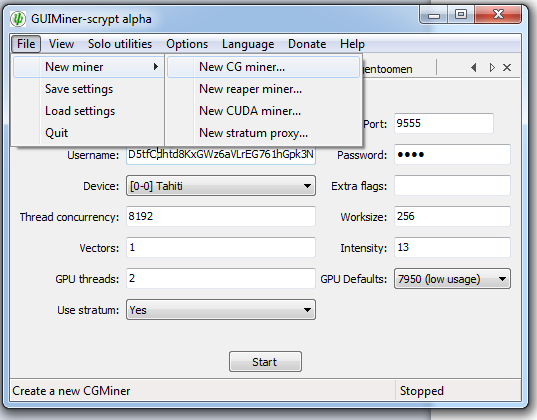
Task: Click the GUIMiner app icon in title bar
Action: pyautogui.click(x=18, y=19)
